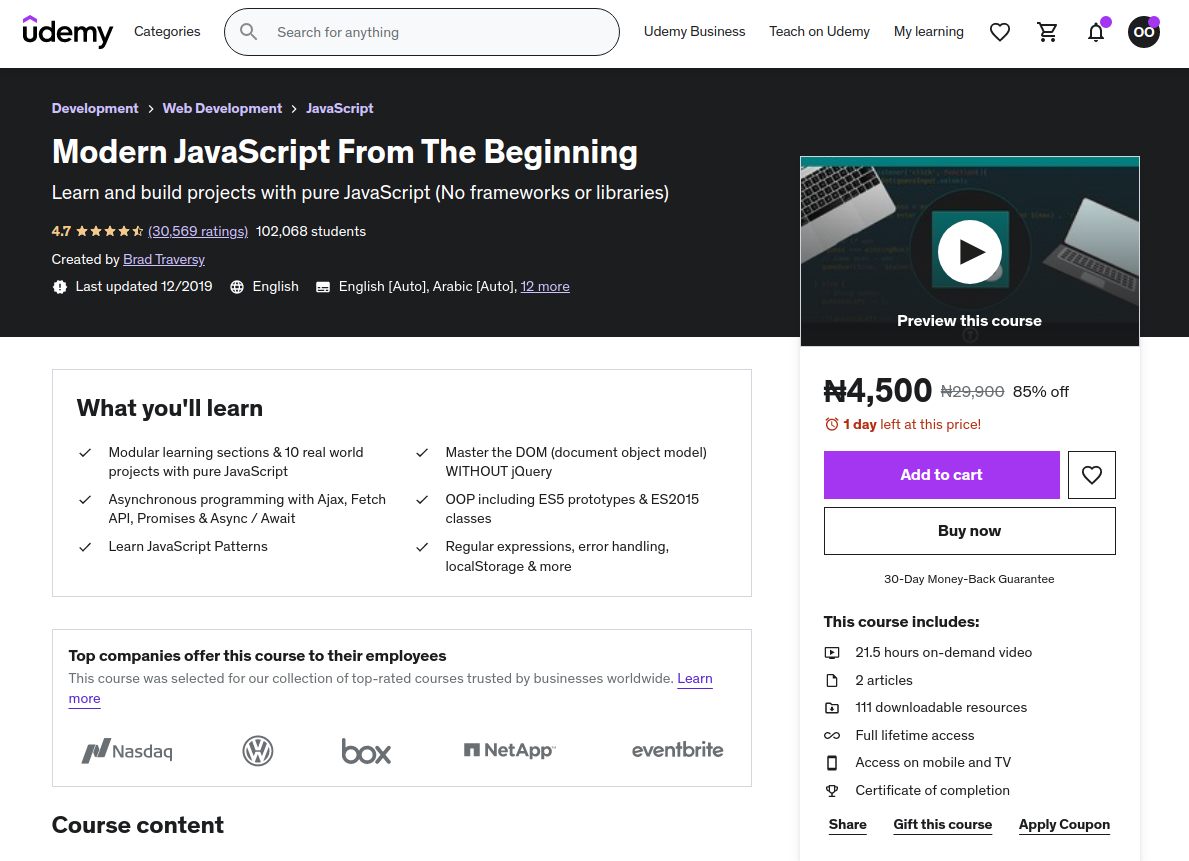1189x861 pixels.
Task: Click the mobile access icon
Action: pyautogui.click(x=832, y=762)
